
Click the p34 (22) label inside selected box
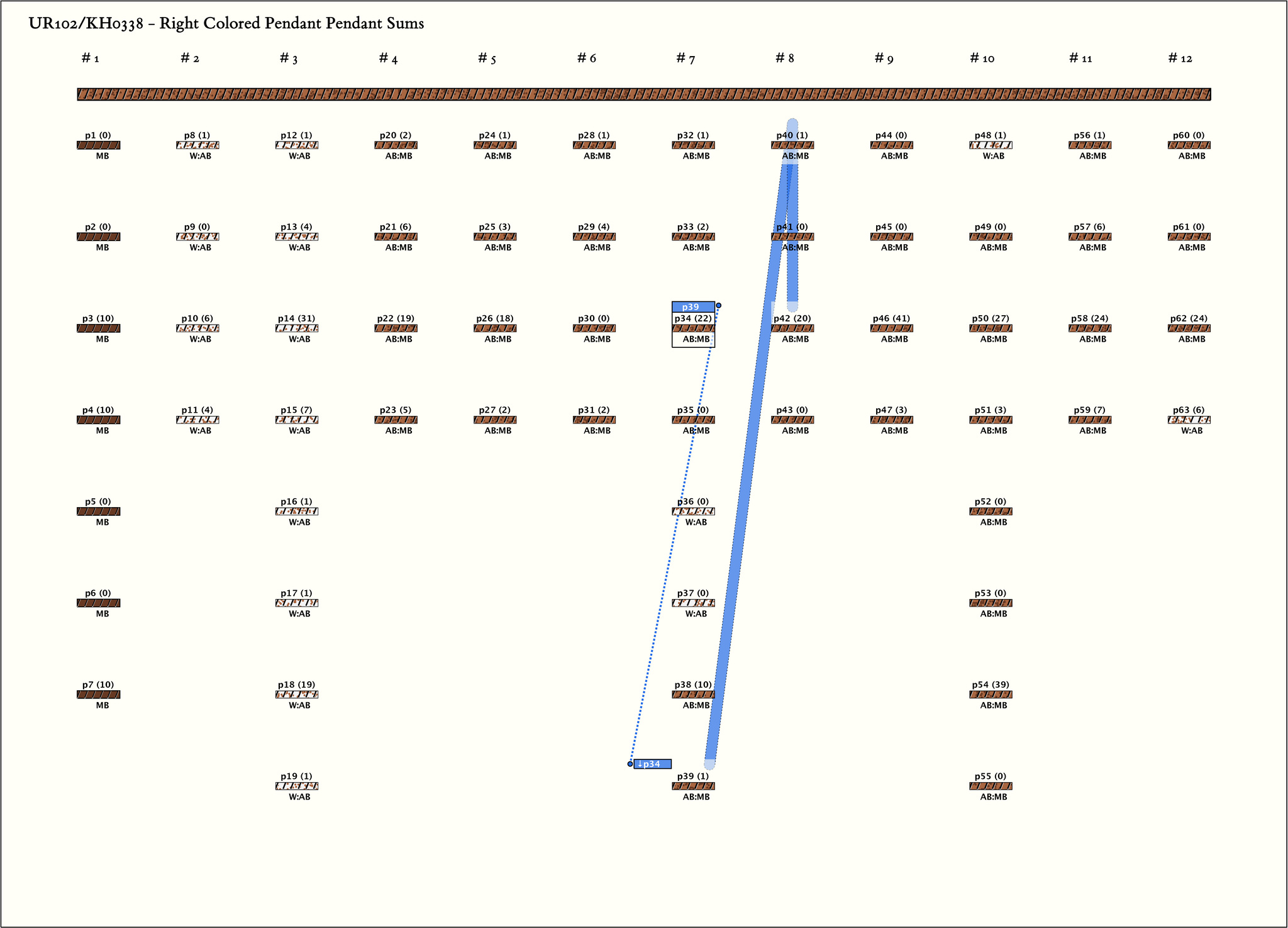(x=692, y=318)
